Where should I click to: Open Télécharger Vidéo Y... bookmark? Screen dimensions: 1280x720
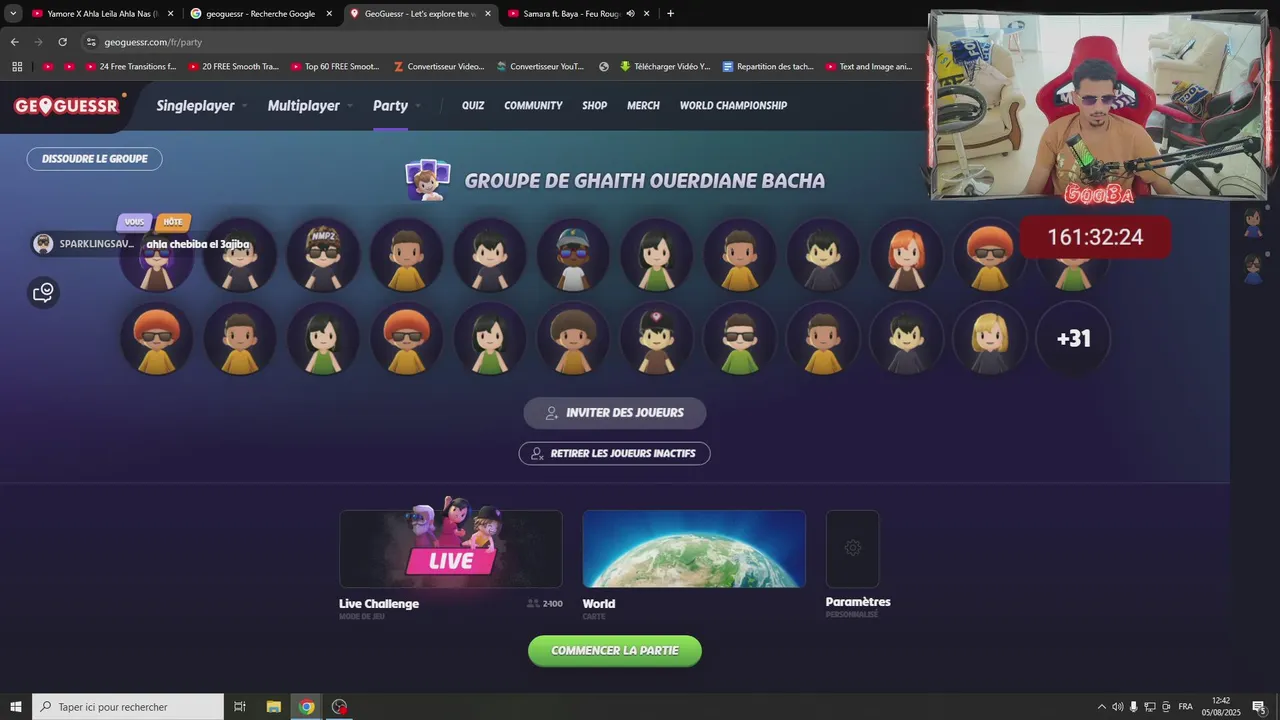(x=665, y=67)
